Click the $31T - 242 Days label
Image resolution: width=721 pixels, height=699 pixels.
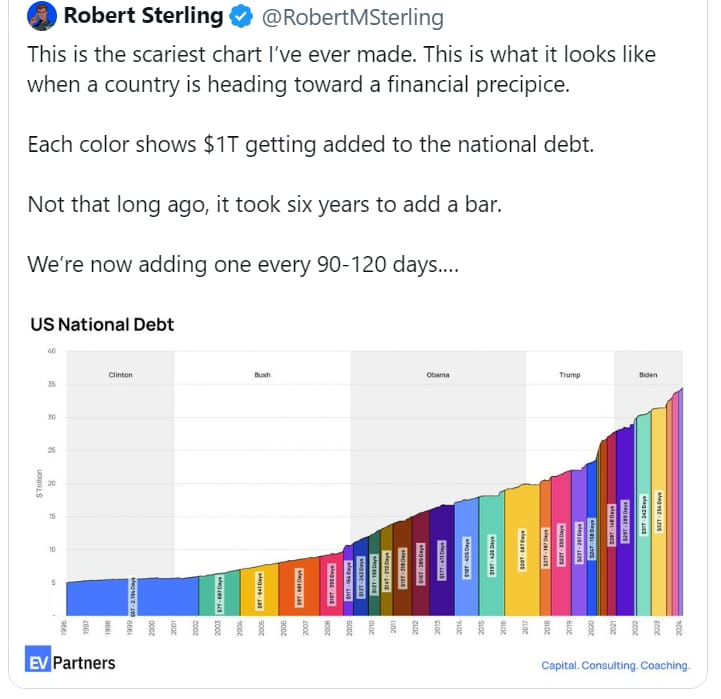[644, 515]
